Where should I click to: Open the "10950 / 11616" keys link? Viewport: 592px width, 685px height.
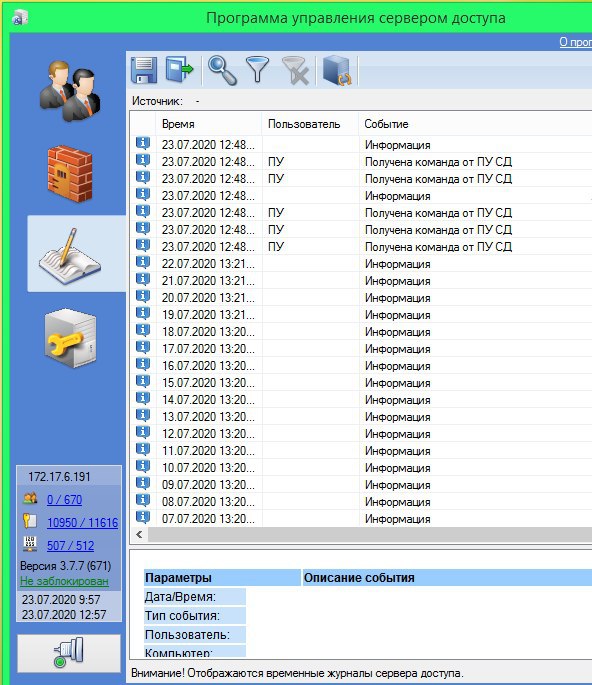[x=83, y=522]
